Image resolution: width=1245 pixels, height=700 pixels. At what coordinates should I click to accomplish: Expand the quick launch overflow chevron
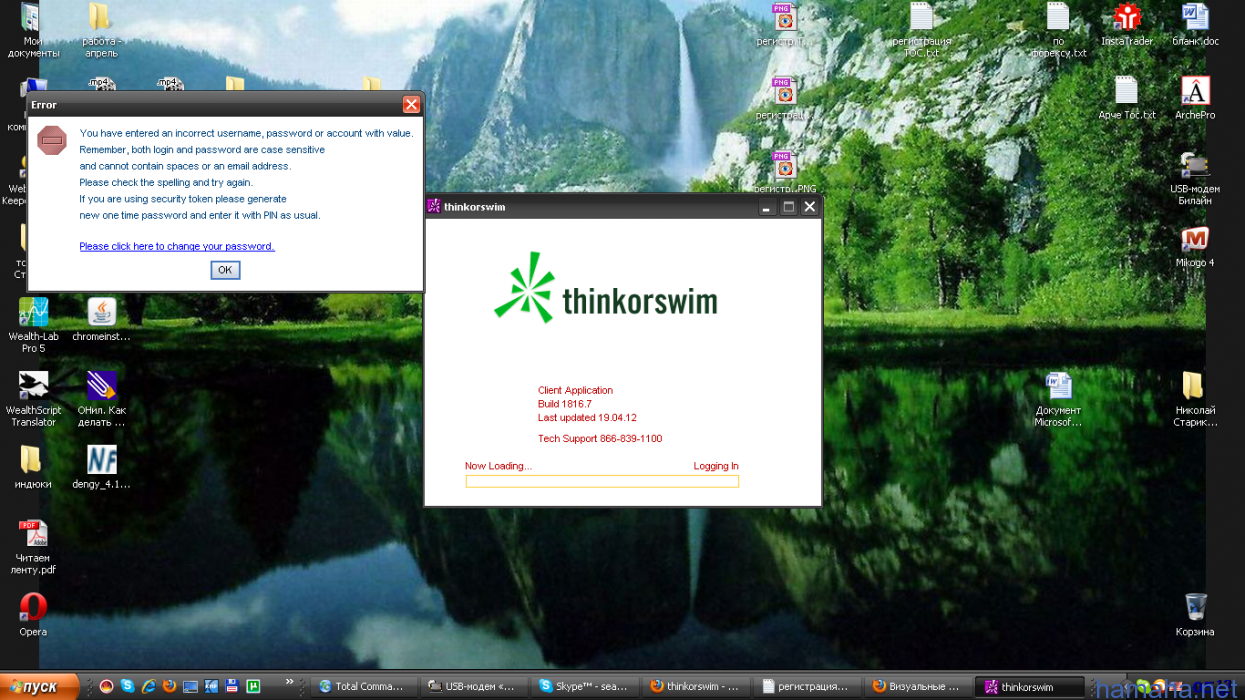(291, 683)
